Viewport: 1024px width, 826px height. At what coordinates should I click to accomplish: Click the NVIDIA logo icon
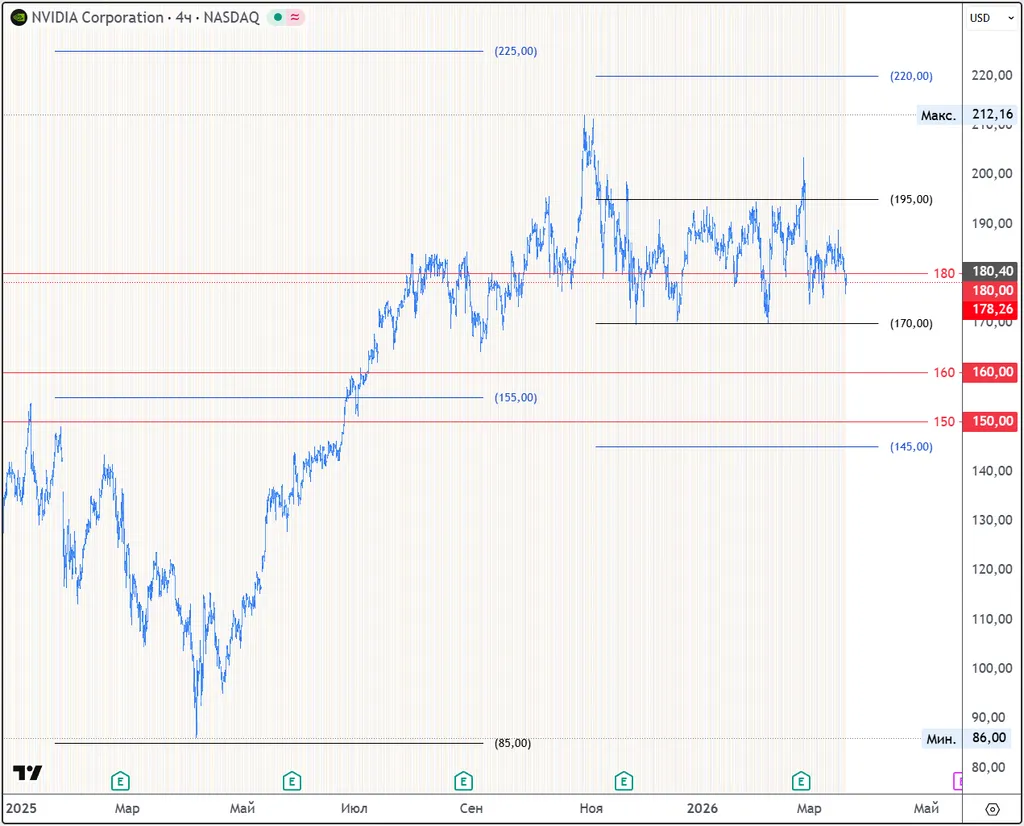(18, 17)
